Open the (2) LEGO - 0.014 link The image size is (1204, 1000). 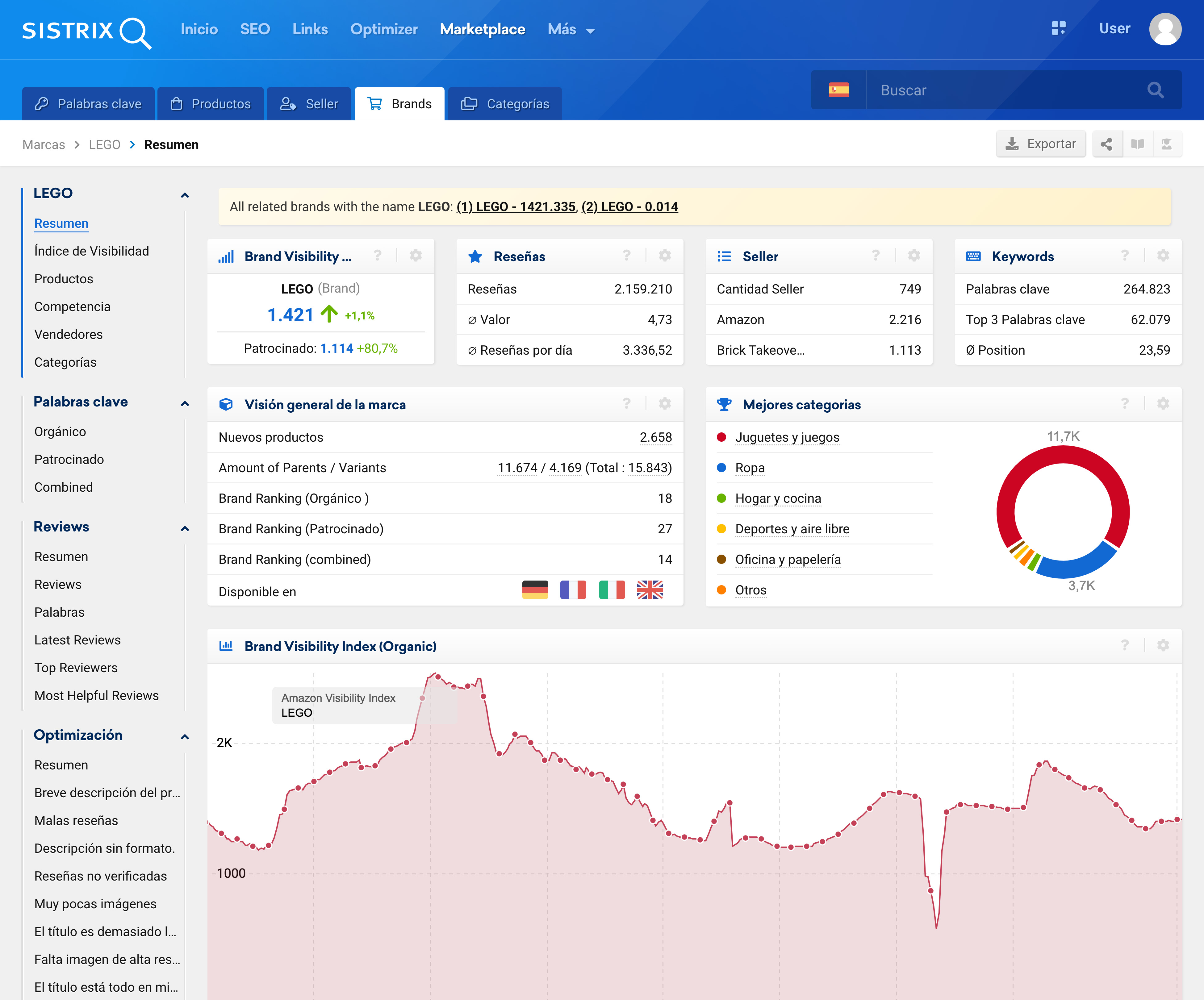629,207
